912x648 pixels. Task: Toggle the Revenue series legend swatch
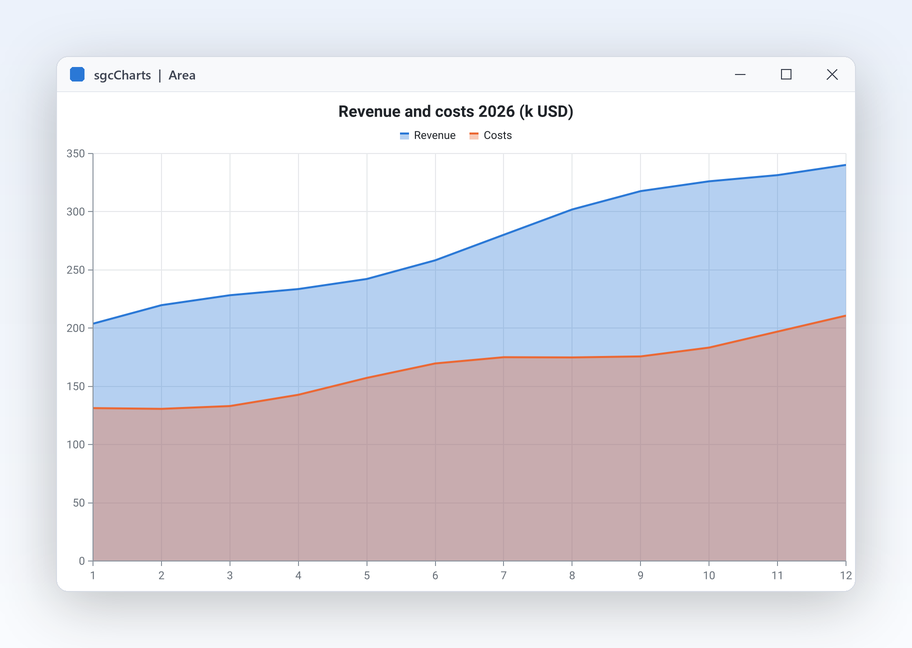[x=404, y=136]
